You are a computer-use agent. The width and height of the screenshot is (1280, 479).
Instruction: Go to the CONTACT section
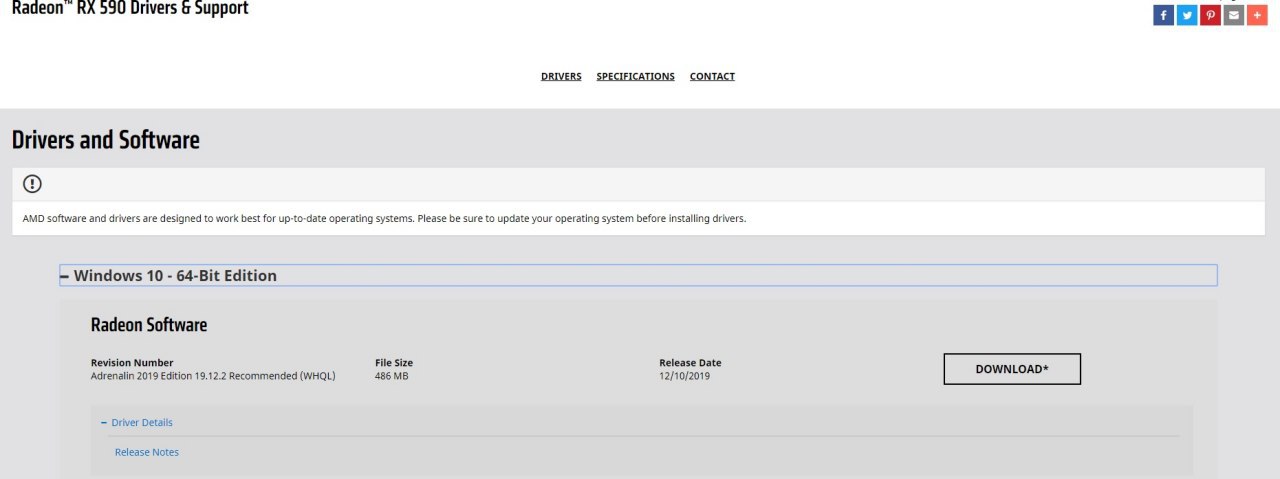click(712, 76)
